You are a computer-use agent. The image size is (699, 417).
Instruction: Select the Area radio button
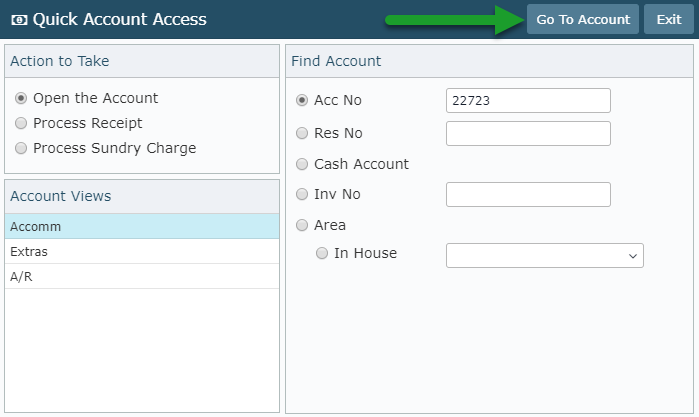click(x=302, y=225)
